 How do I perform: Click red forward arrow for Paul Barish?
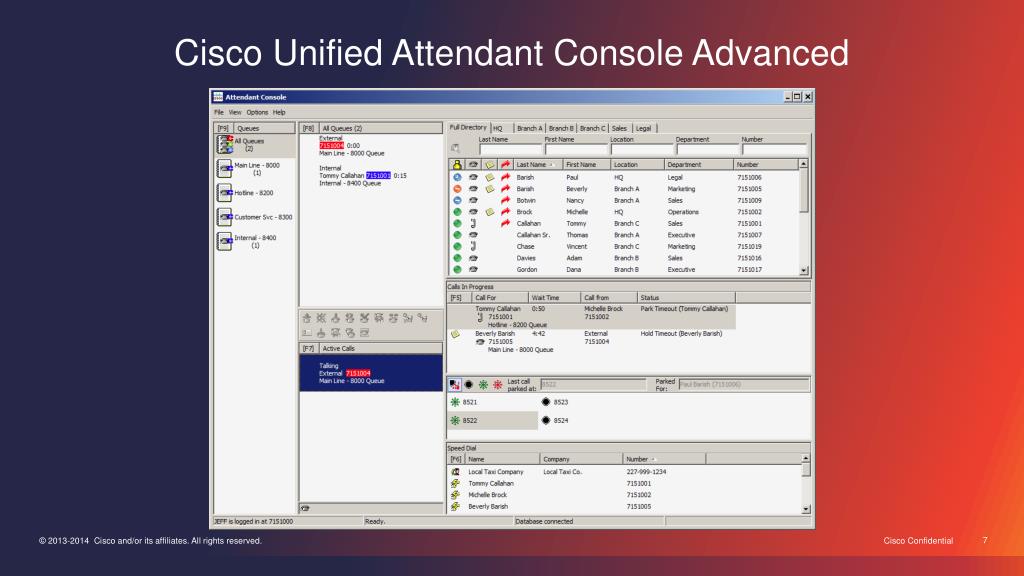(x=505, y=178)
